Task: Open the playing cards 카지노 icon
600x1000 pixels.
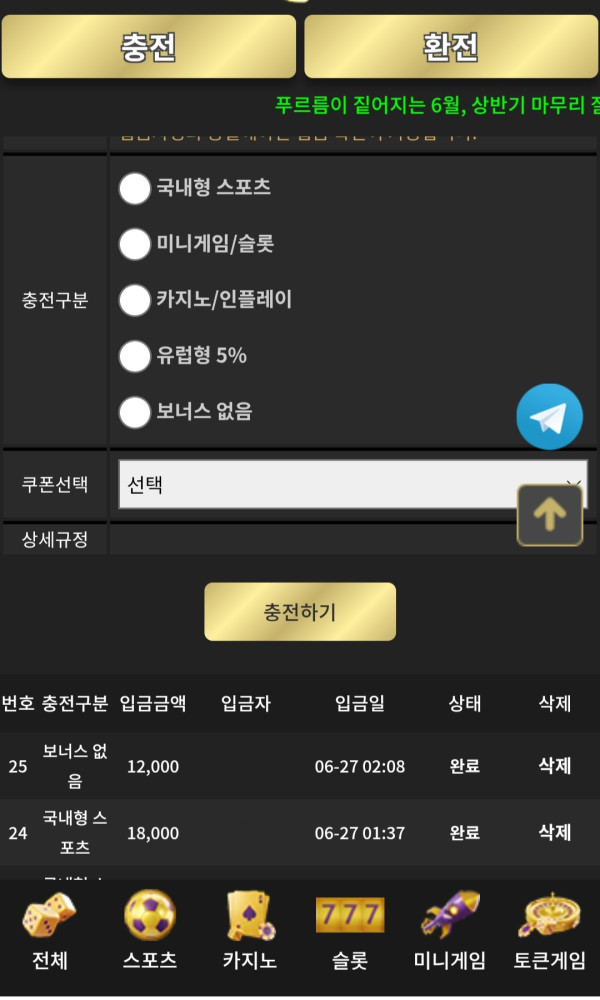Action: click(x=250, y=916)
